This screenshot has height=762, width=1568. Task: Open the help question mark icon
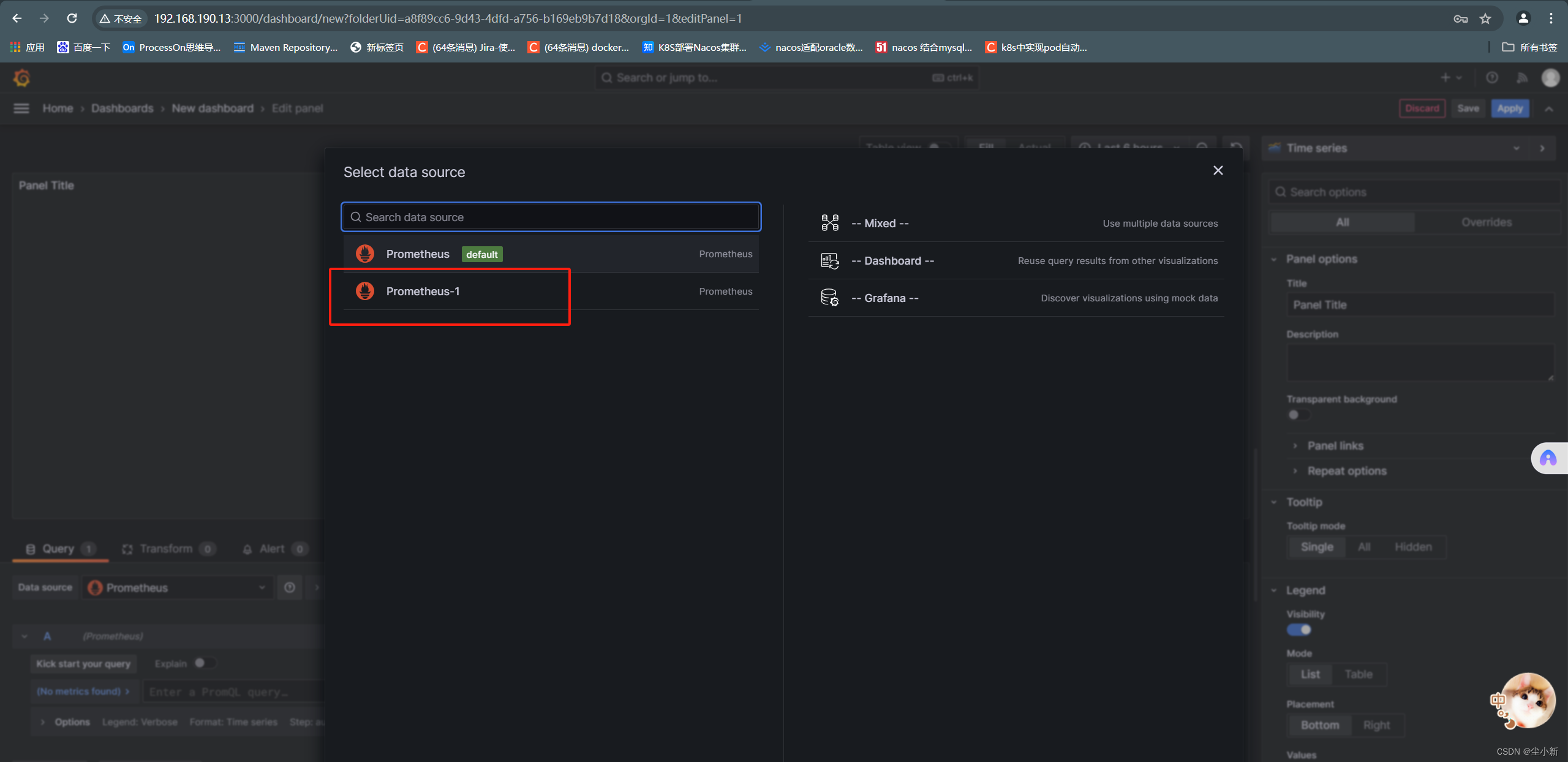[1492, 78]
